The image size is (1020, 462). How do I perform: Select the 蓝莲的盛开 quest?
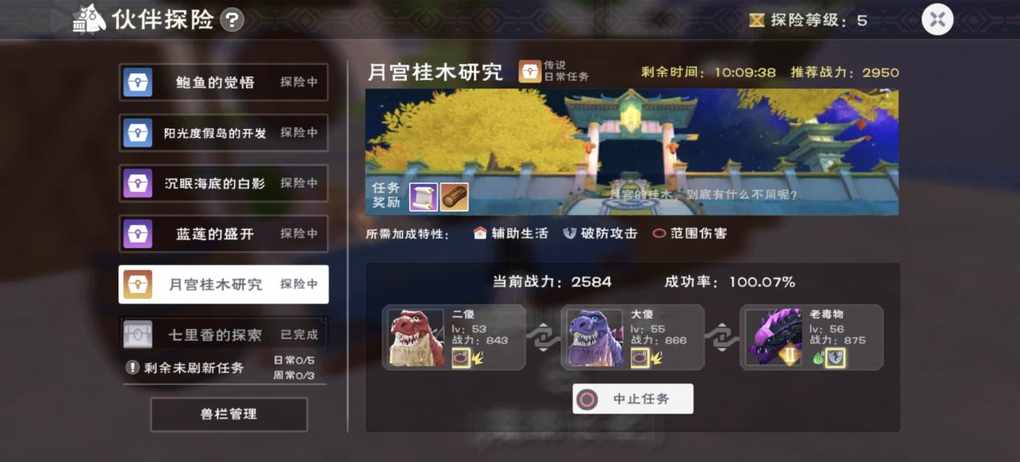pyautogui.click(x=223, y=233)
